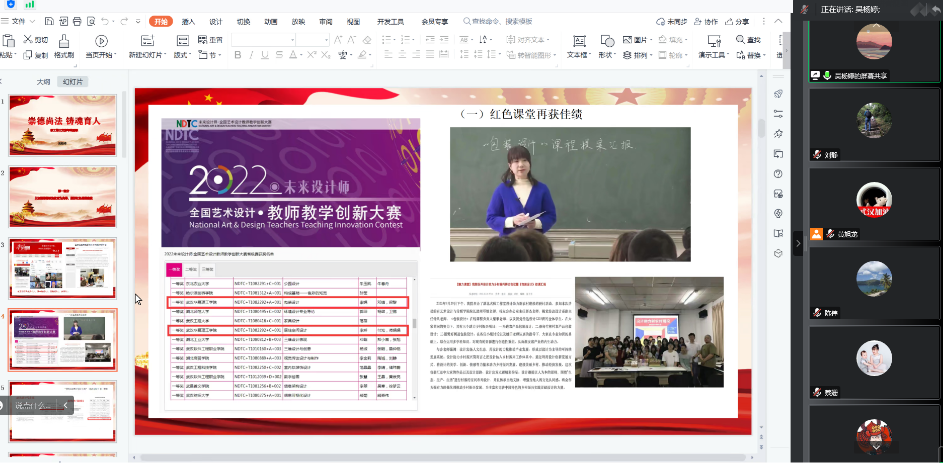Image resolution: width=947 pixels, height=467 pixels.
Task: Click the Undo arrow icon
Action: point(107,20)
